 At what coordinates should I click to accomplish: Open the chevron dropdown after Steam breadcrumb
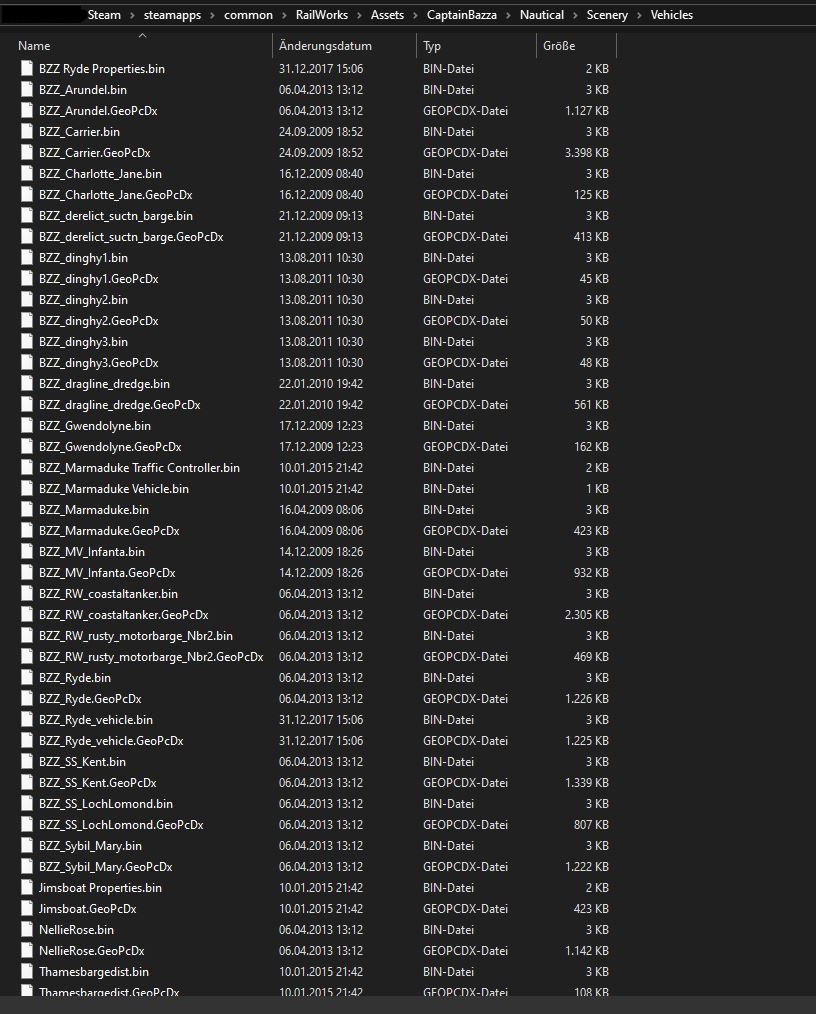point(131,15)
